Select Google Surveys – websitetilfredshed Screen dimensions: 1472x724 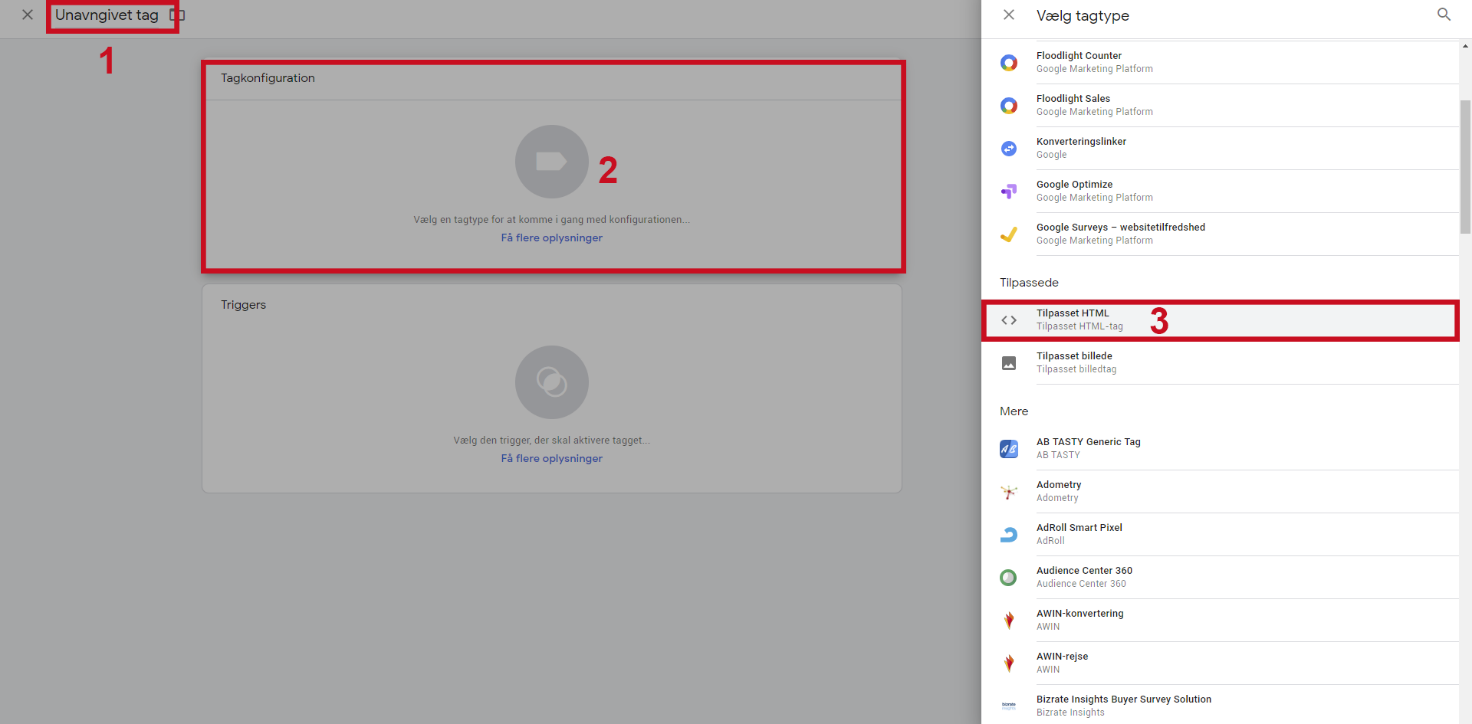tap(1120, 233)
